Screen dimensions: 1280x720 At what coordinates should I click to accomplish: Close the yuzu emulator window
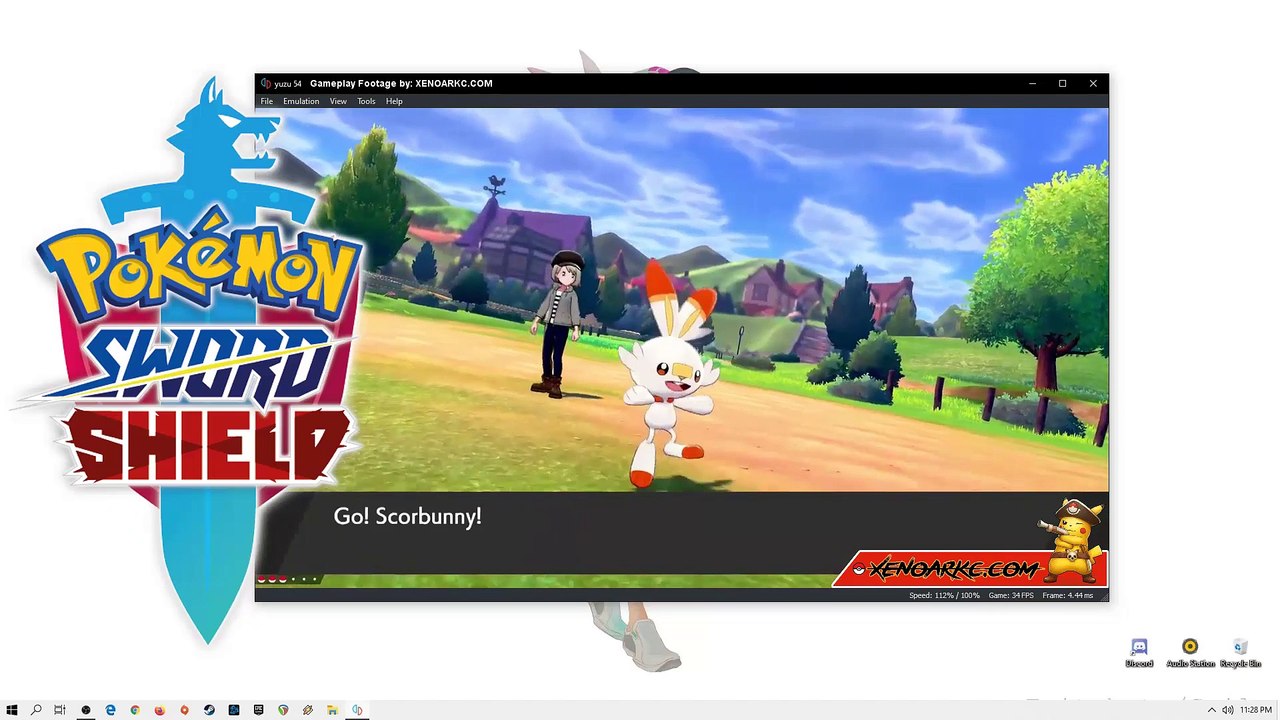tap(1093, 84)
